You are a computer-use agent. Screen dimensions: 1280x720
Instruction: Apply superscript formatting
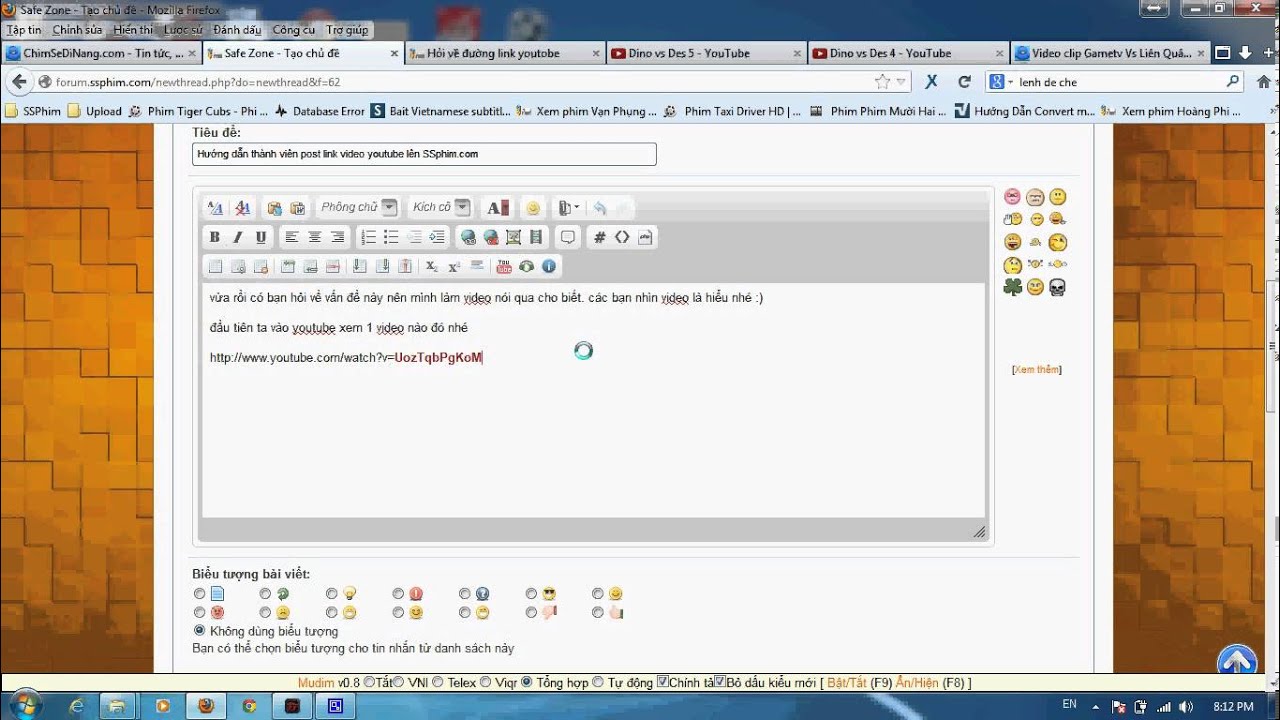click(x=454, y=266)
